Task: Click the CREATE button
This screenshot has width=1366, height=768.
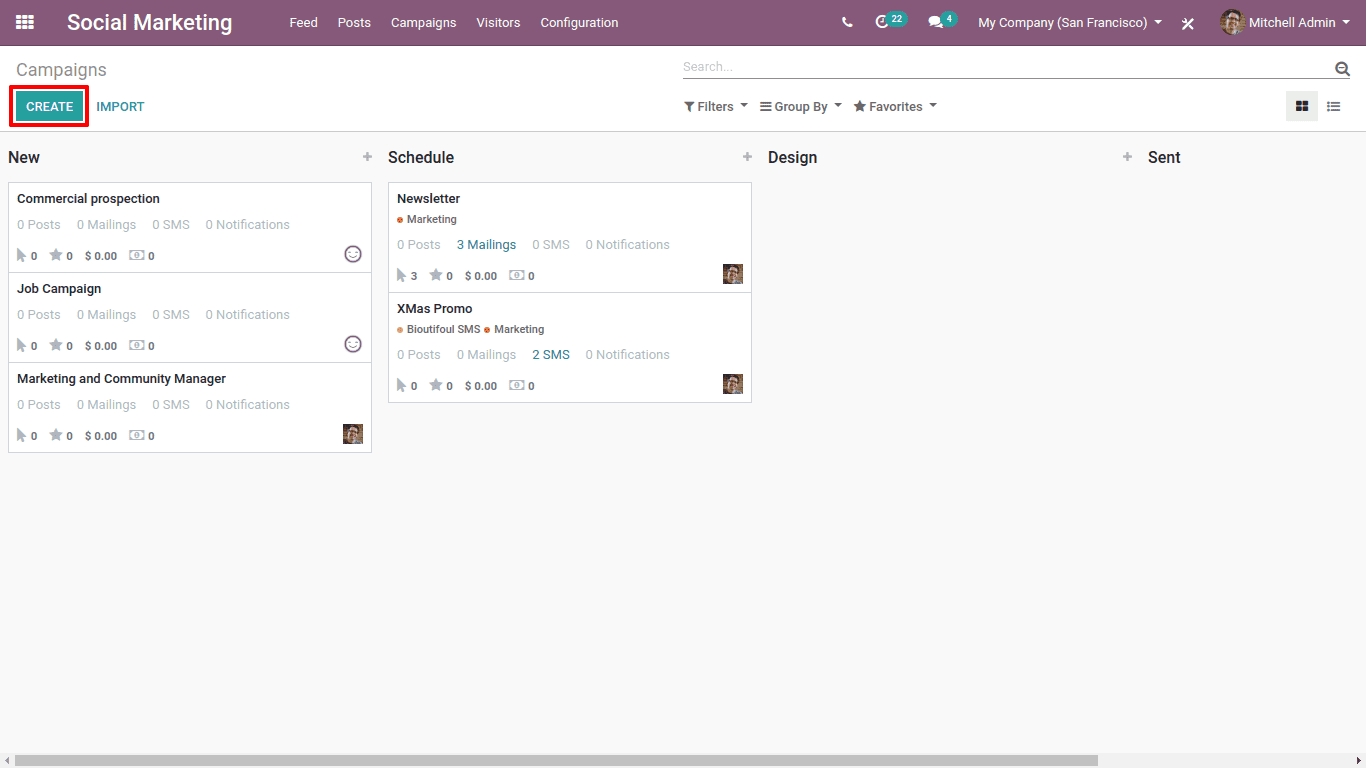Action: coord(50,106)
